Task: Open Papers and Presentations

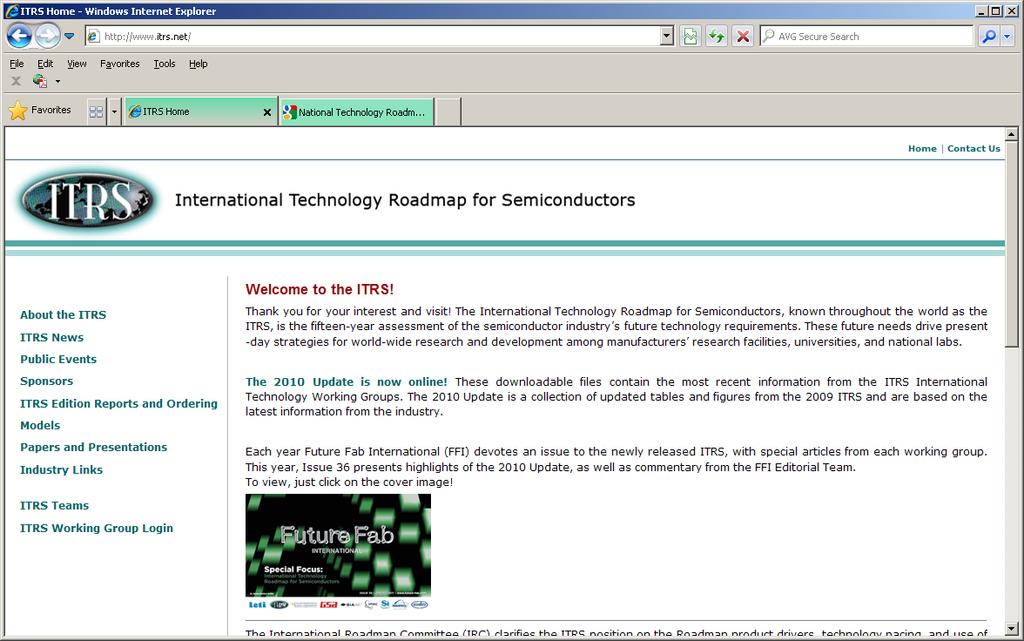Action: click(x=93, y=447)
